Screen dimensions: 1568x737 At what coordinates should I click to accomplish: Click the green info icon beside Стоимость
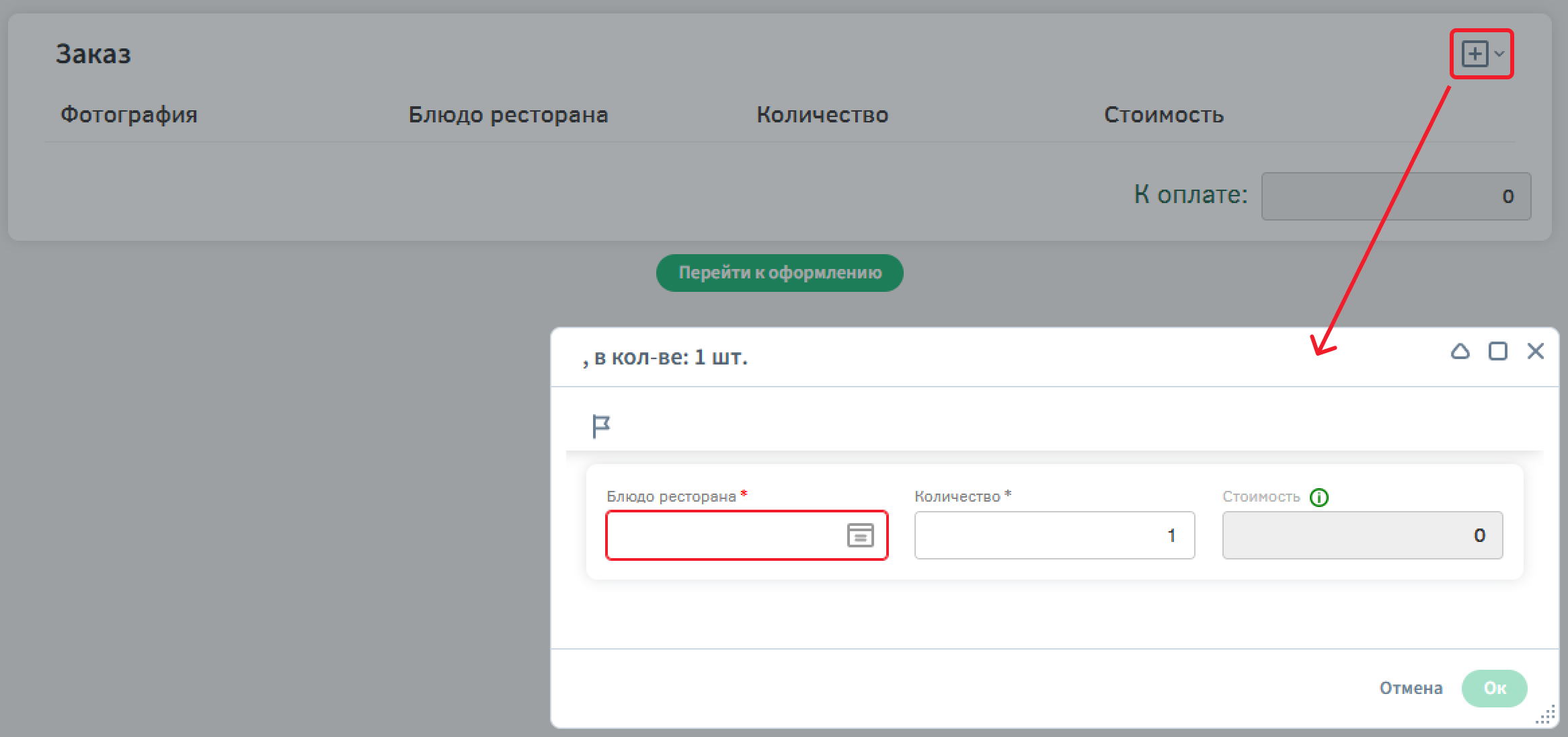1319,498
